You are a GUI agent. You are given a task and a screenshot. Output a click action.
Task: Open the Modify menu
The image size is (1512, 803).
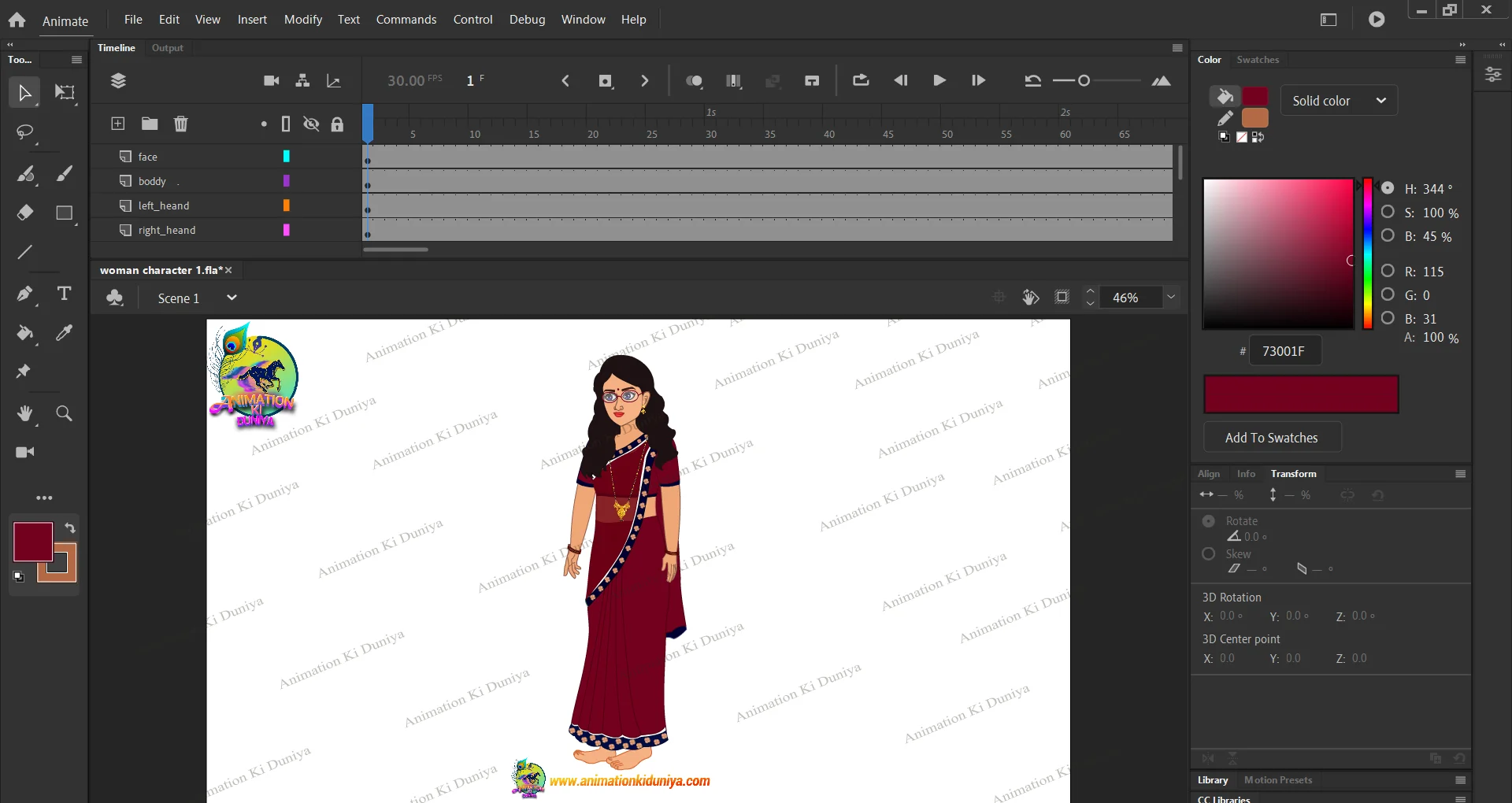pyautogui.click(x=303, y=20)
